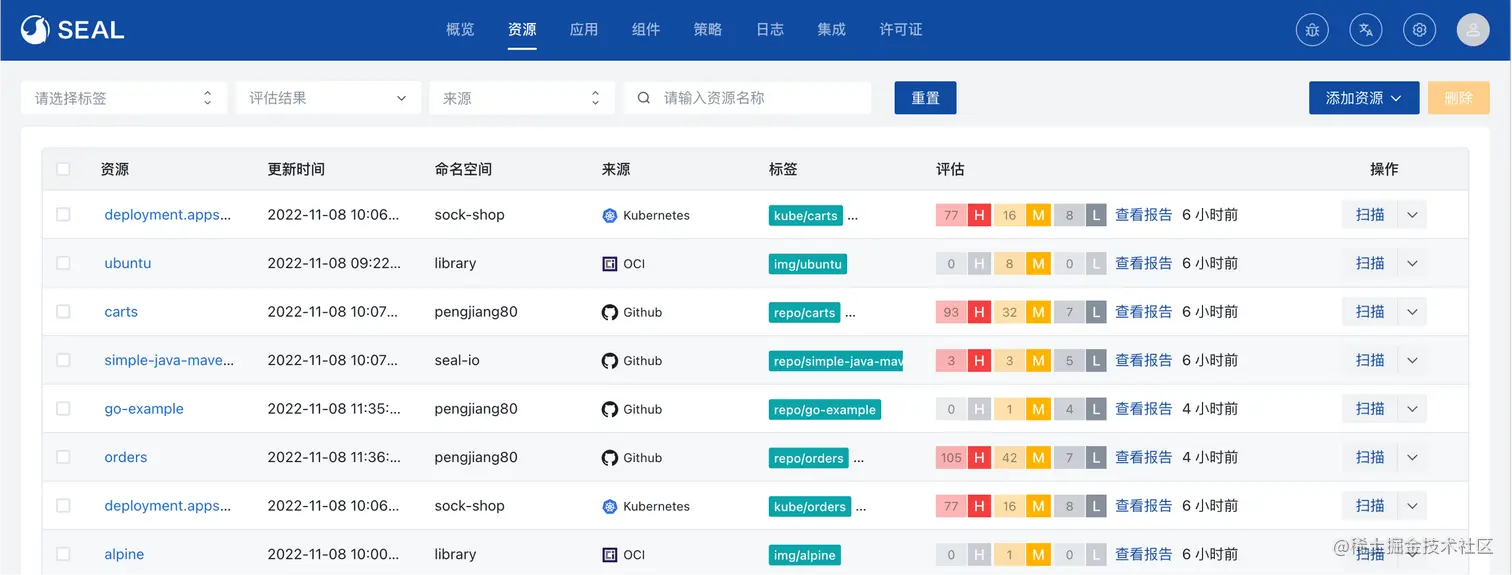Open the 评估结果 dropdown

[x=328, y=98]
